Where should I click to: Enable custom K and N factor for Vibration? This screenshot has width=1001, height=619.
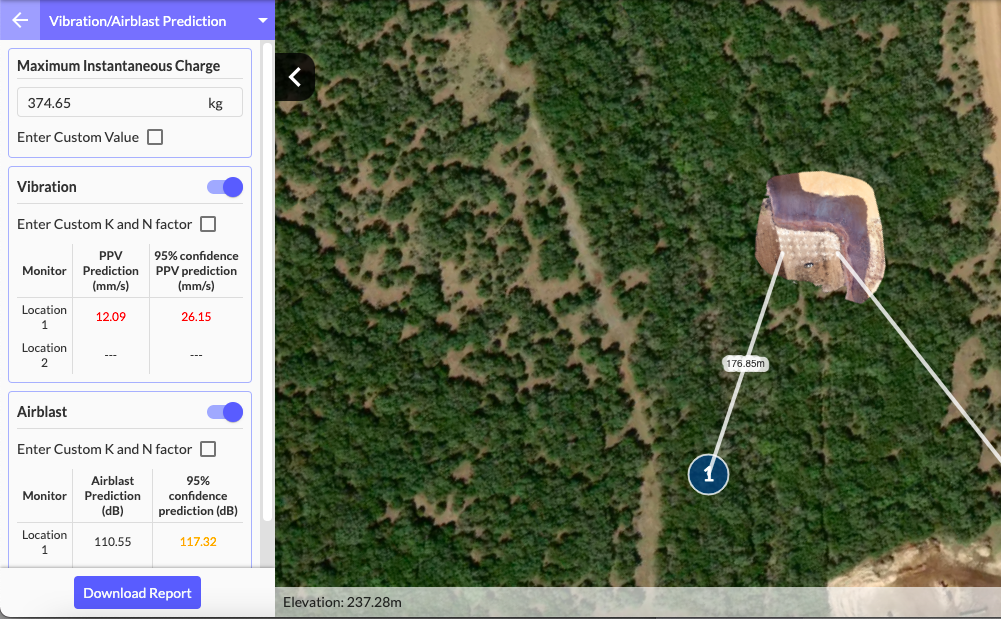(x=208, y=224)
